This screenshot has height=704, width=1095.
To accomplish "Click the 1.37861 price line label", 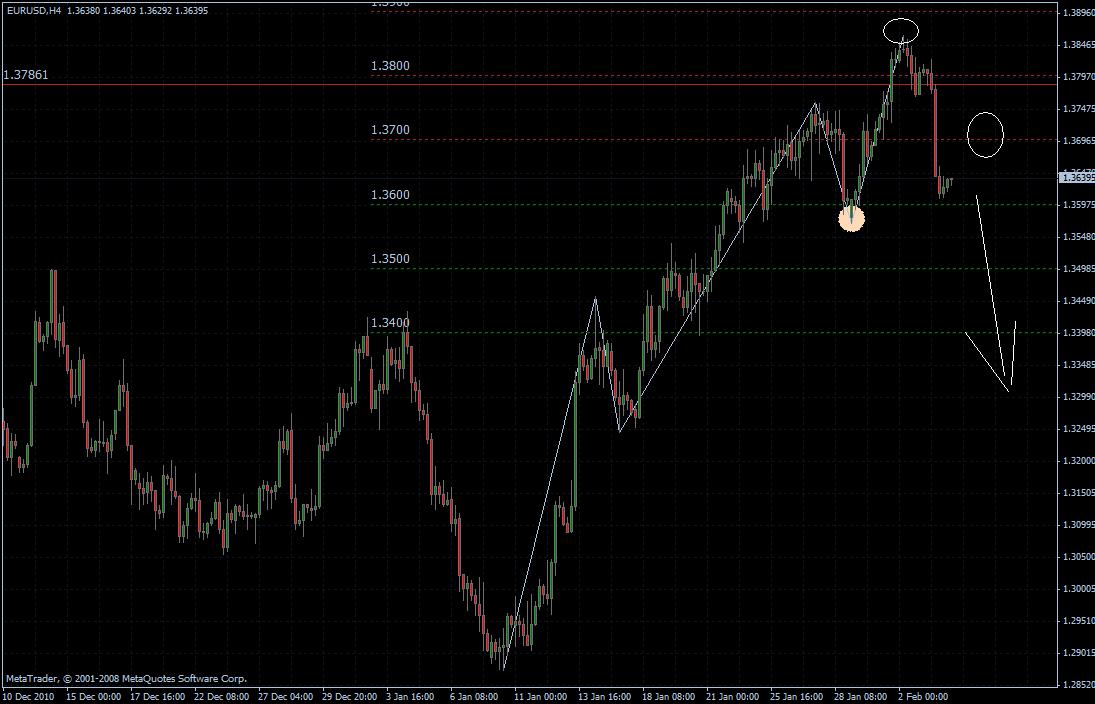I will pos(28,74).
